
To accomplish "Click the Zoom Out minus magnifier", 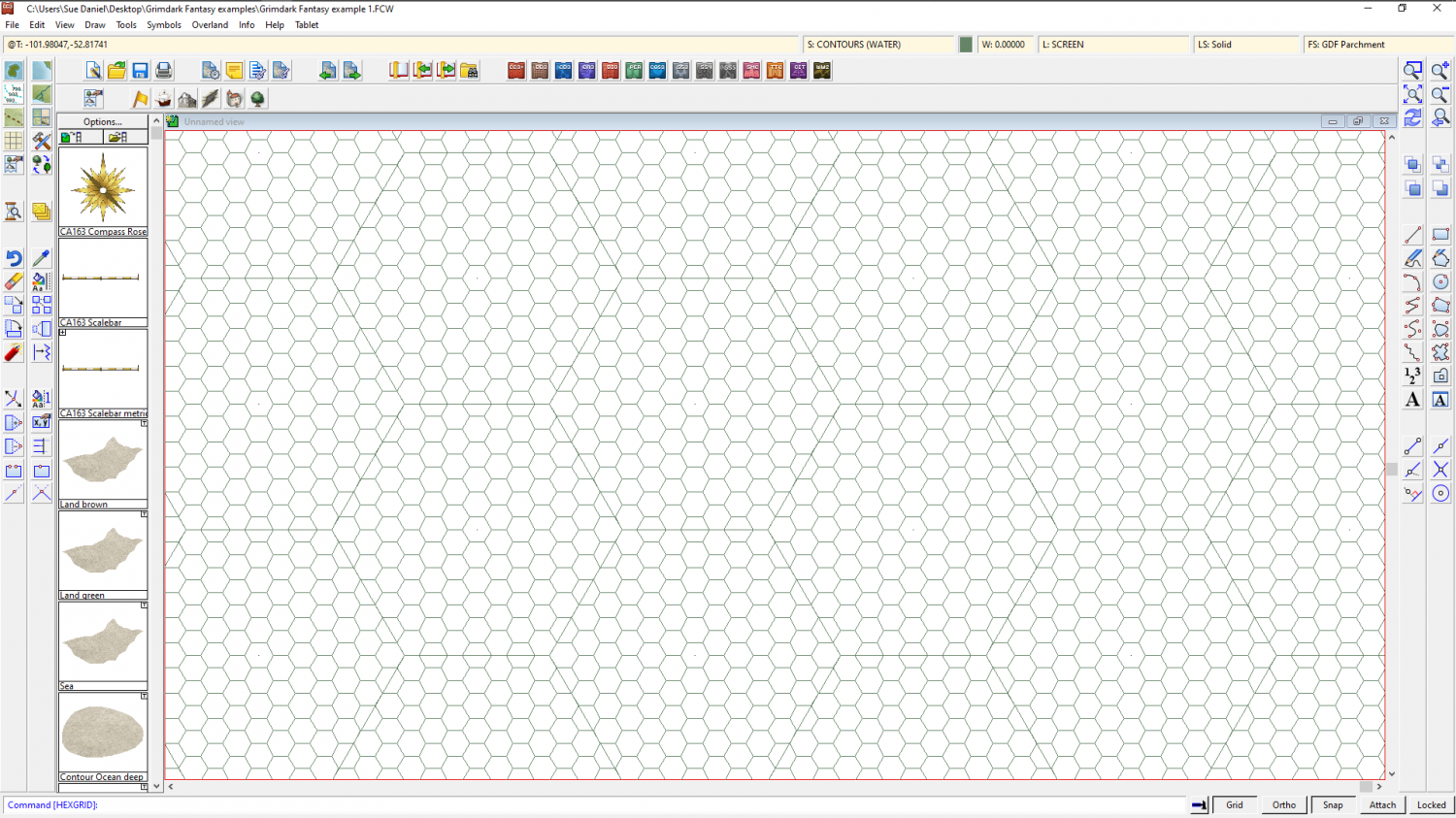I will click(x=1440, y=94).
